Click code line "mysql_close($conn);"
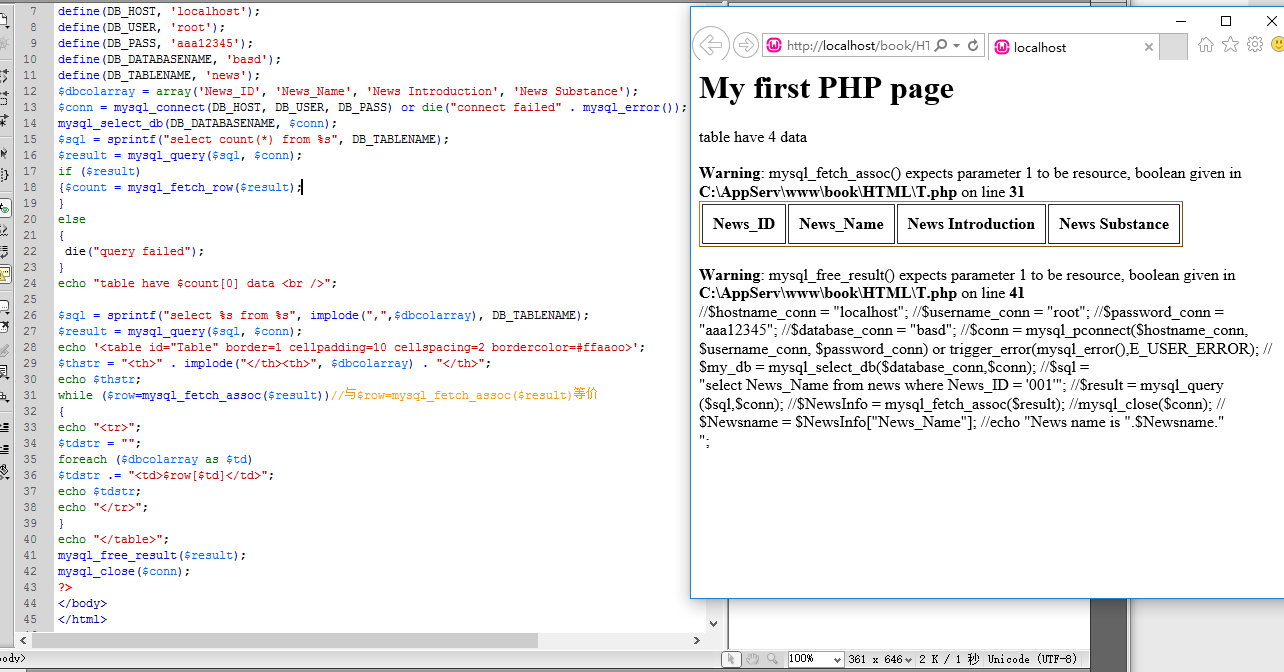1284x672 pixels. [124, 571]
